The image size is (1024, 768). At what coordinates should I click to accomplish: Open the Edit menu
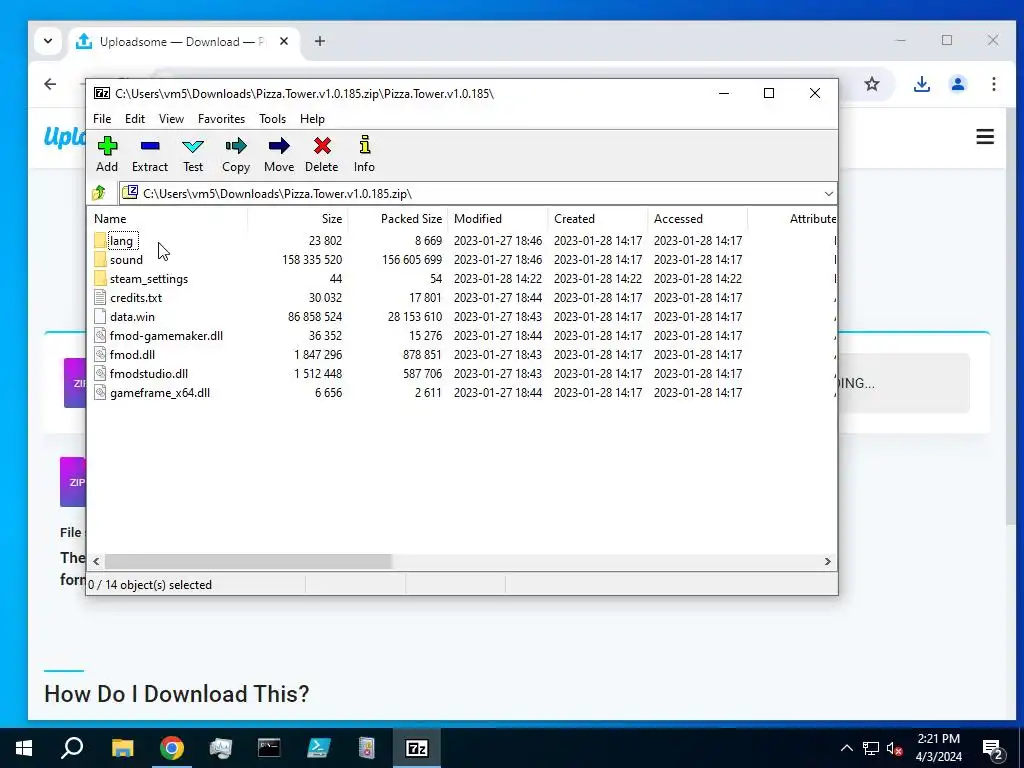click(x=135, y=119)
